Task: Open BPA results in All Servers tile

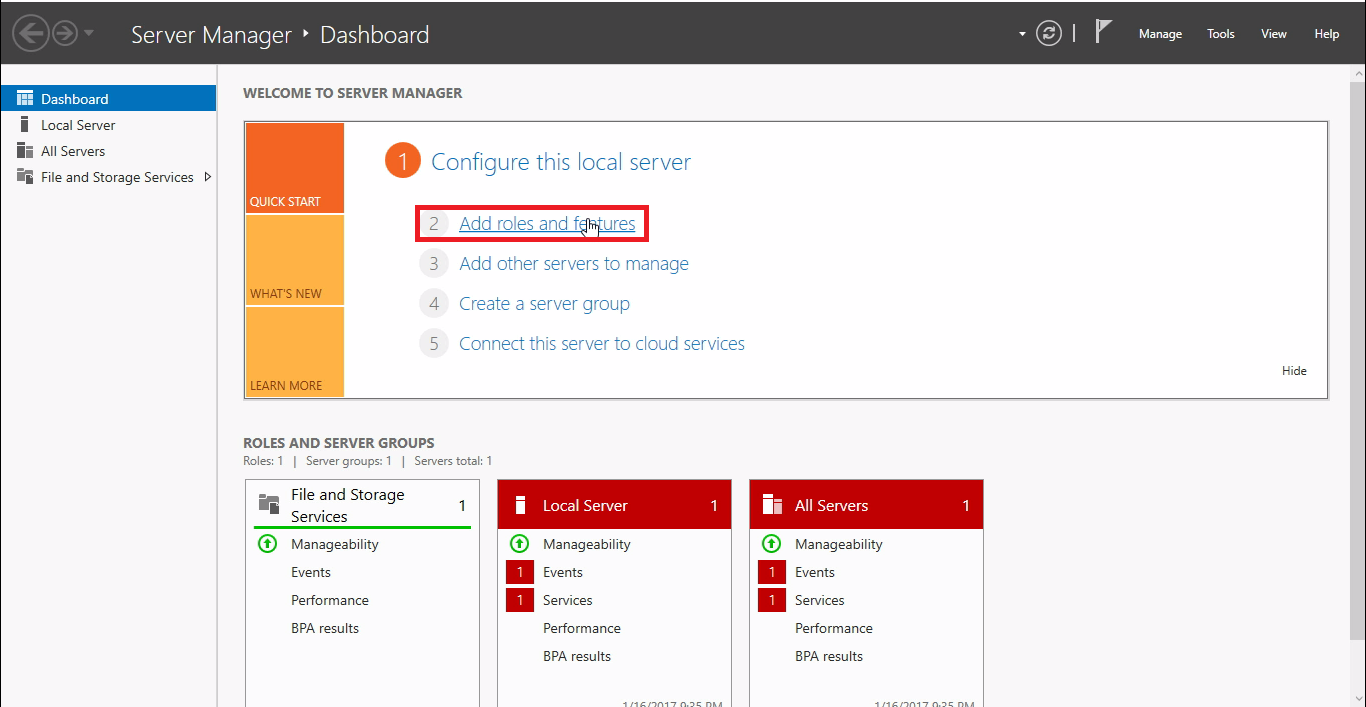Action: coord(829,656)
